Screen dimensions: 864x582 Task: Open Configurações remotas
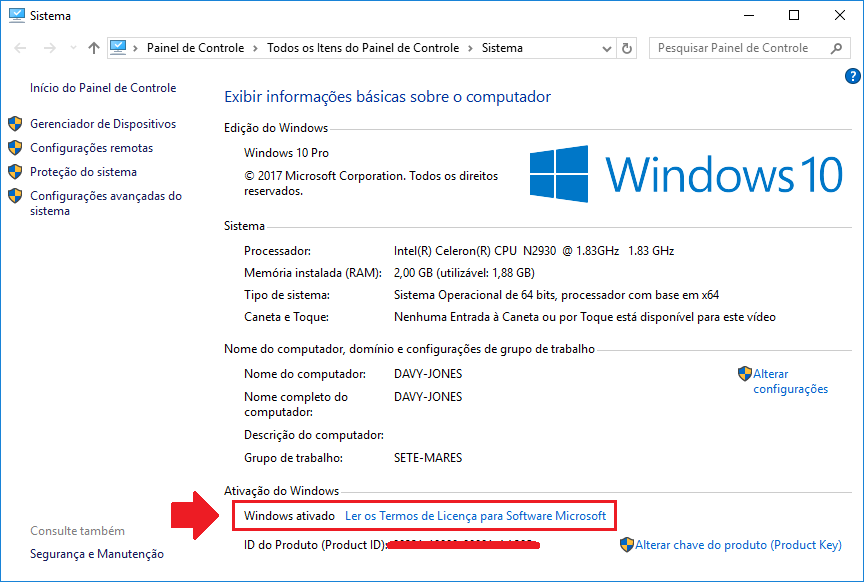(x=91, y=148)
